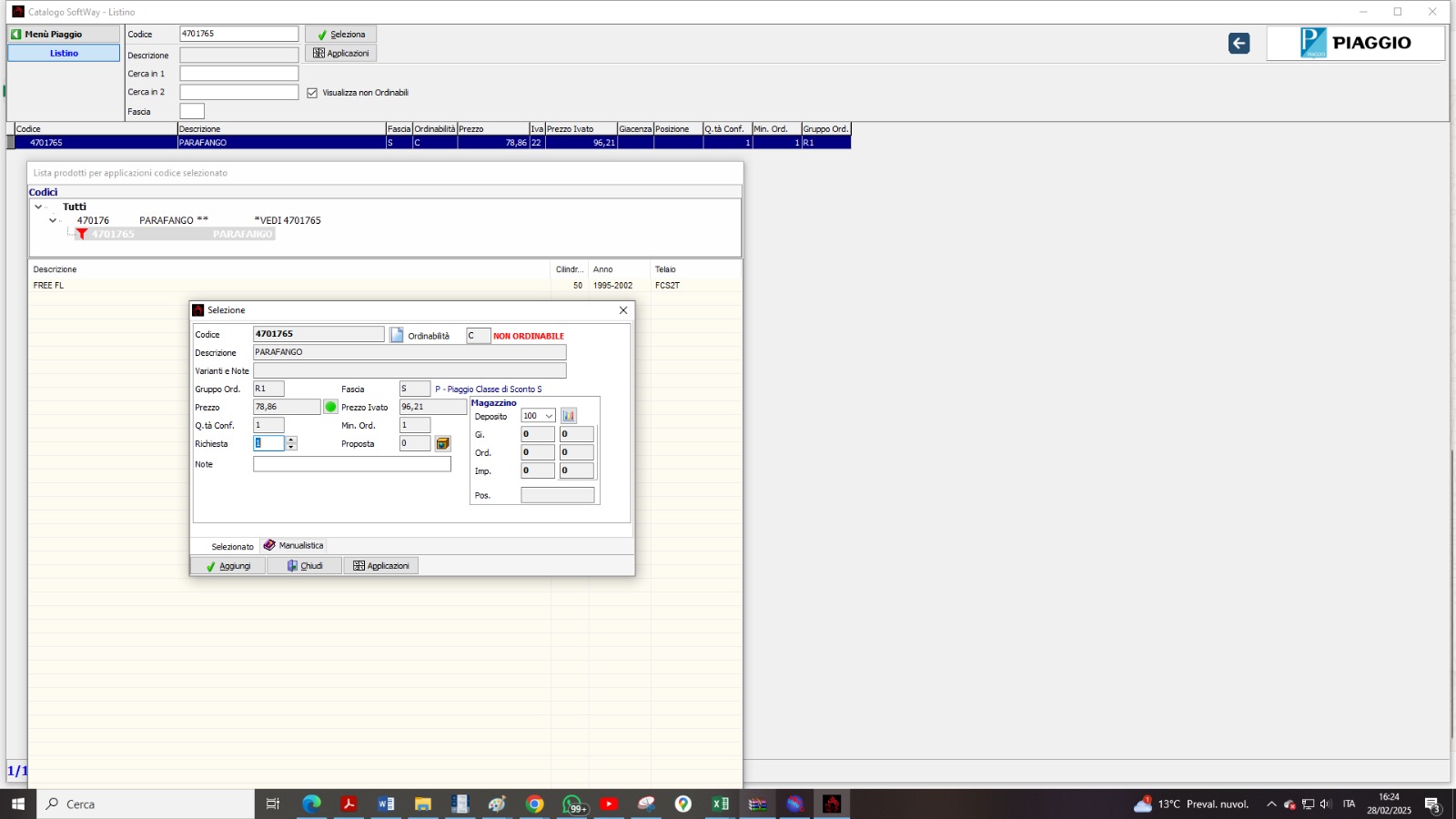Toggle the Visualizza non Ordinabili checkbox
Image resolution: width=1456 pixels, height=819 pixels.
pyautogui.click(x=312, y=93)
